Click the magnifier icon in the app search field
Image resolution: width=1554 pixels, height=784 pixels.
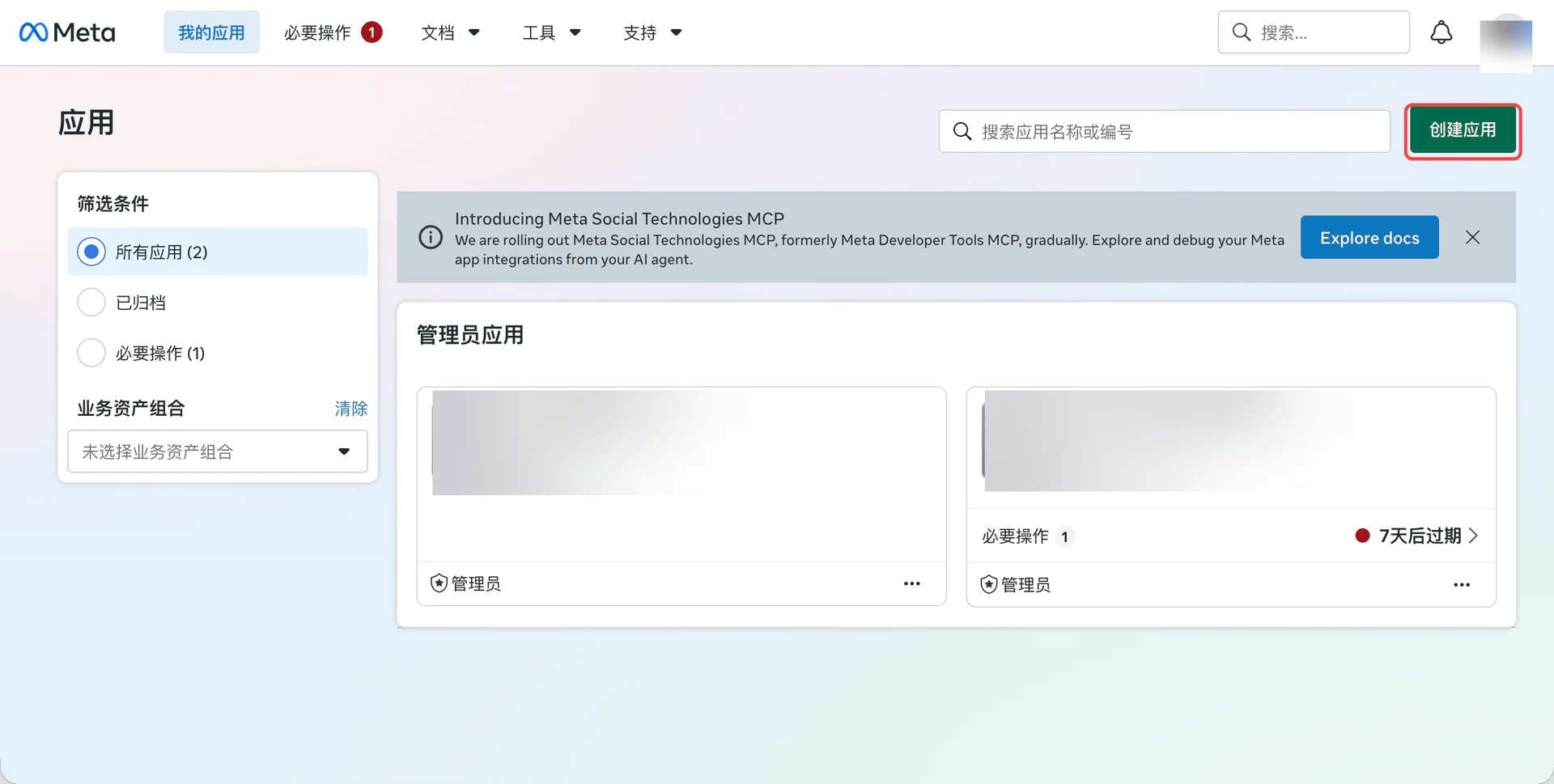962,131
